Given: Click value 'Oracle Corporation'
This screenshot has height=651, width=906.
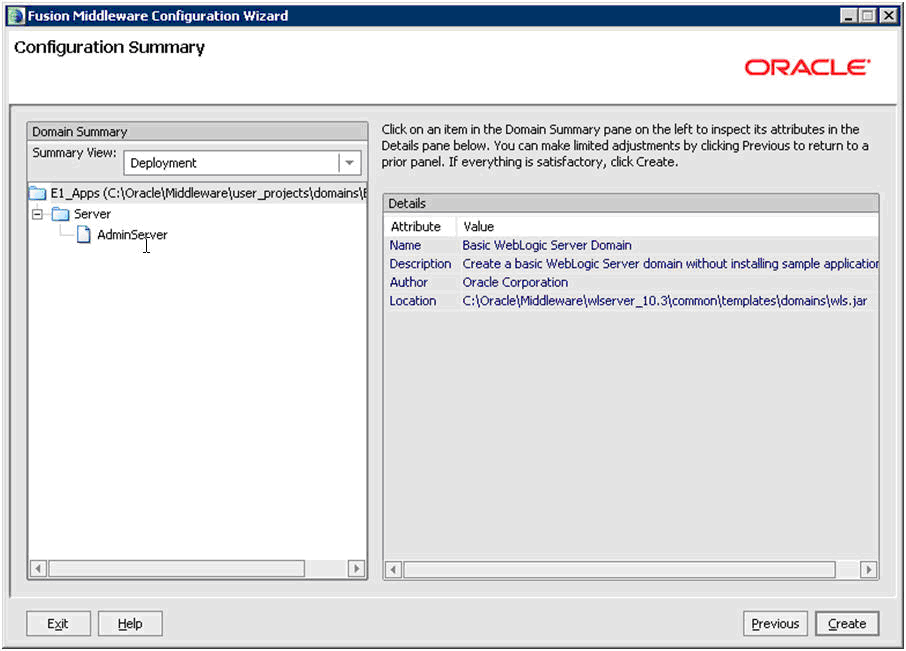Looking at the screenshot, I should coord(515,282).
